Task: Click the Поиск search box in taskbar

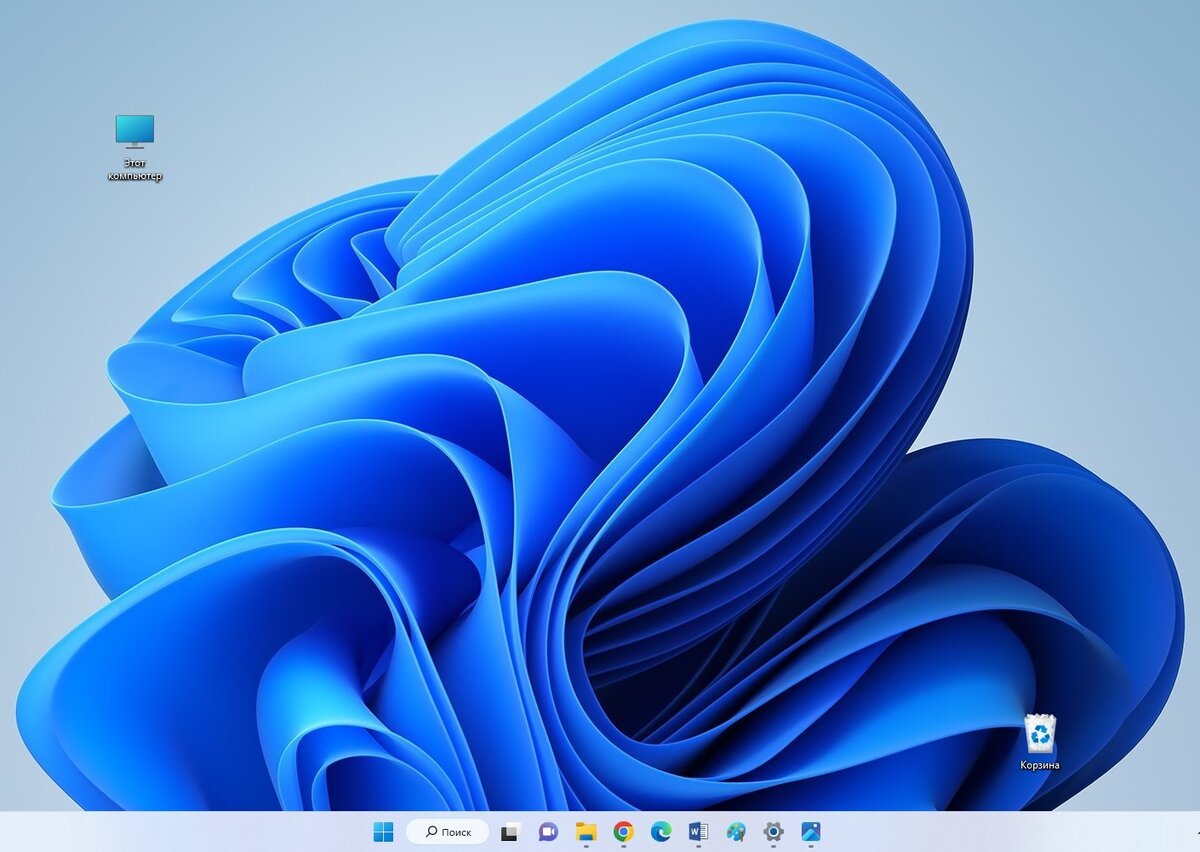Action: coord(447,832)
